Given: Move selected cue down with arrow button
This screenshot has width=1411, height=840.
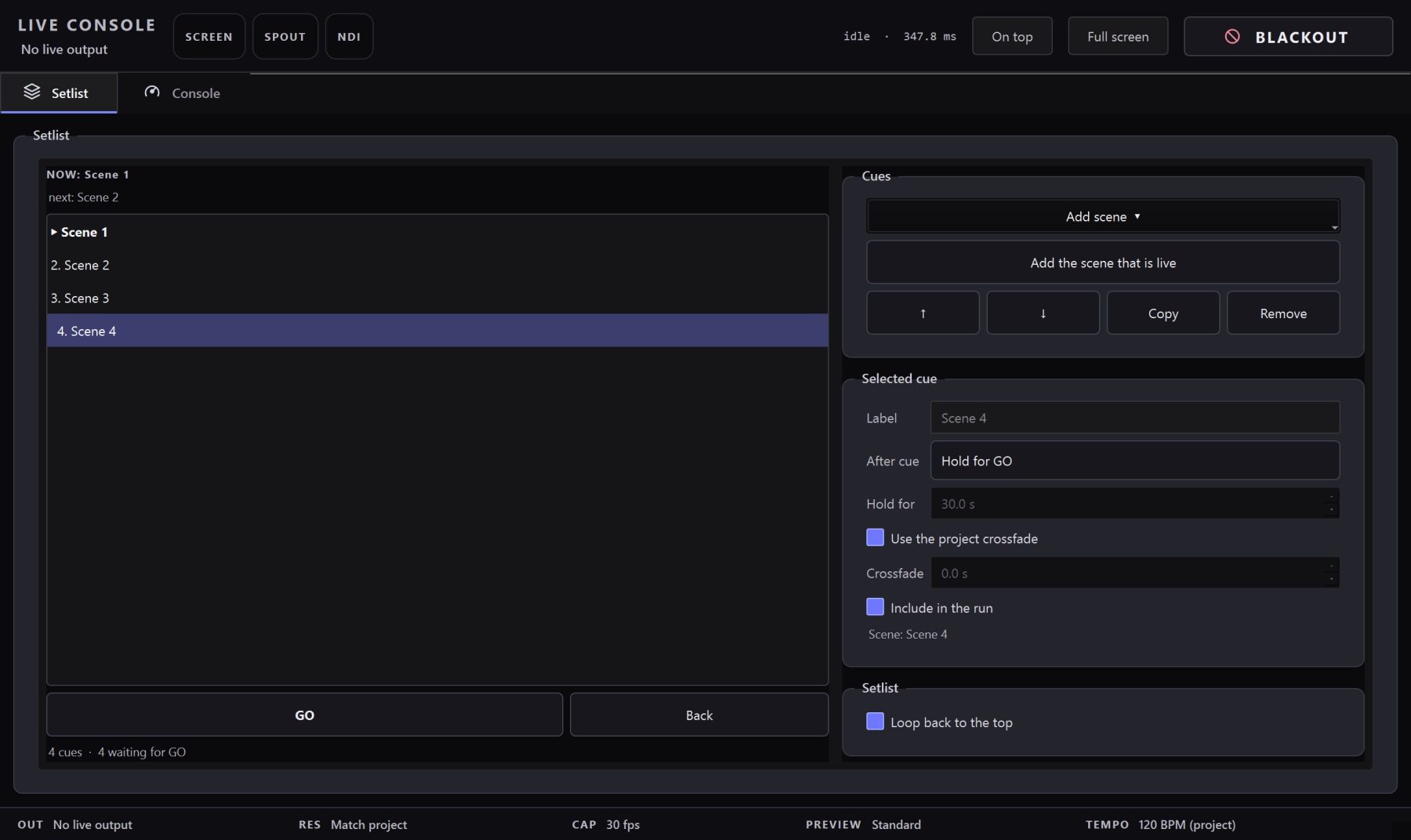Looking at the screenshot, I should click(1043, 313).
